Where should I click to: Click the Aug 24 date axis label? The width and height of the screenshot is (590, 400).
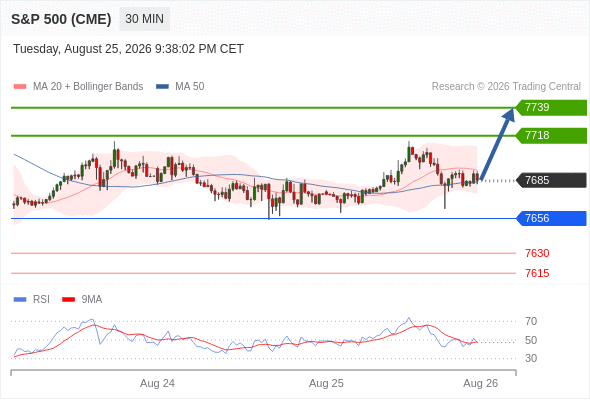(157, 383)
